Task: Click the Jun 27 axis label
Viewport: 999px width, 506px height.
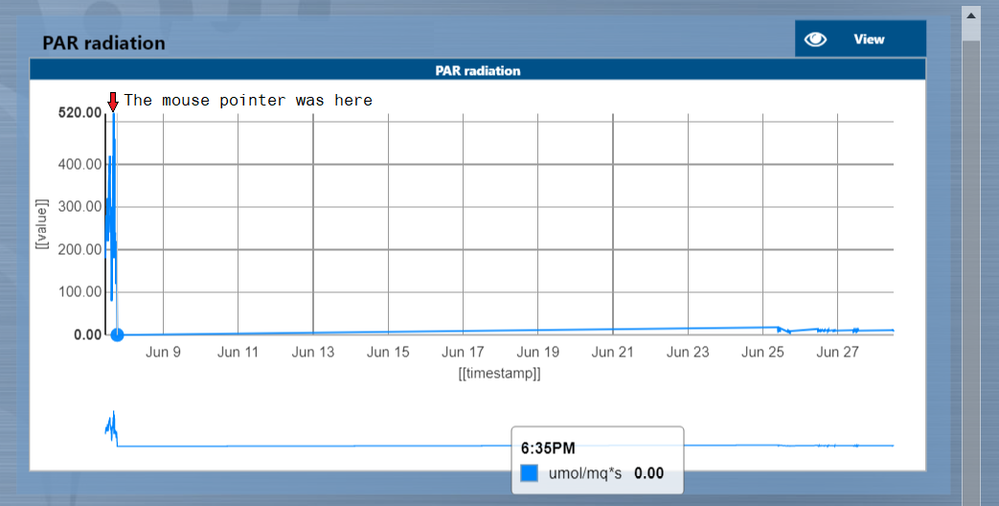Action: click(838, 352)
